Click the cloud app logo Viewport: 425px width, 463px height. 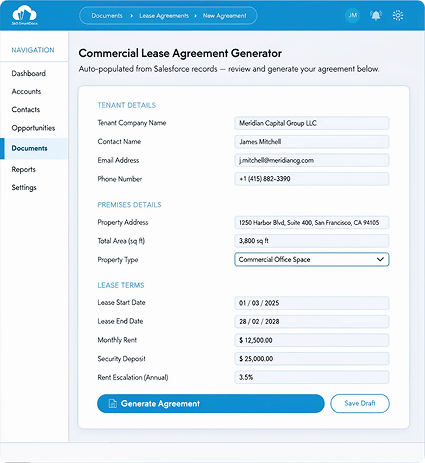click(24, 15)
